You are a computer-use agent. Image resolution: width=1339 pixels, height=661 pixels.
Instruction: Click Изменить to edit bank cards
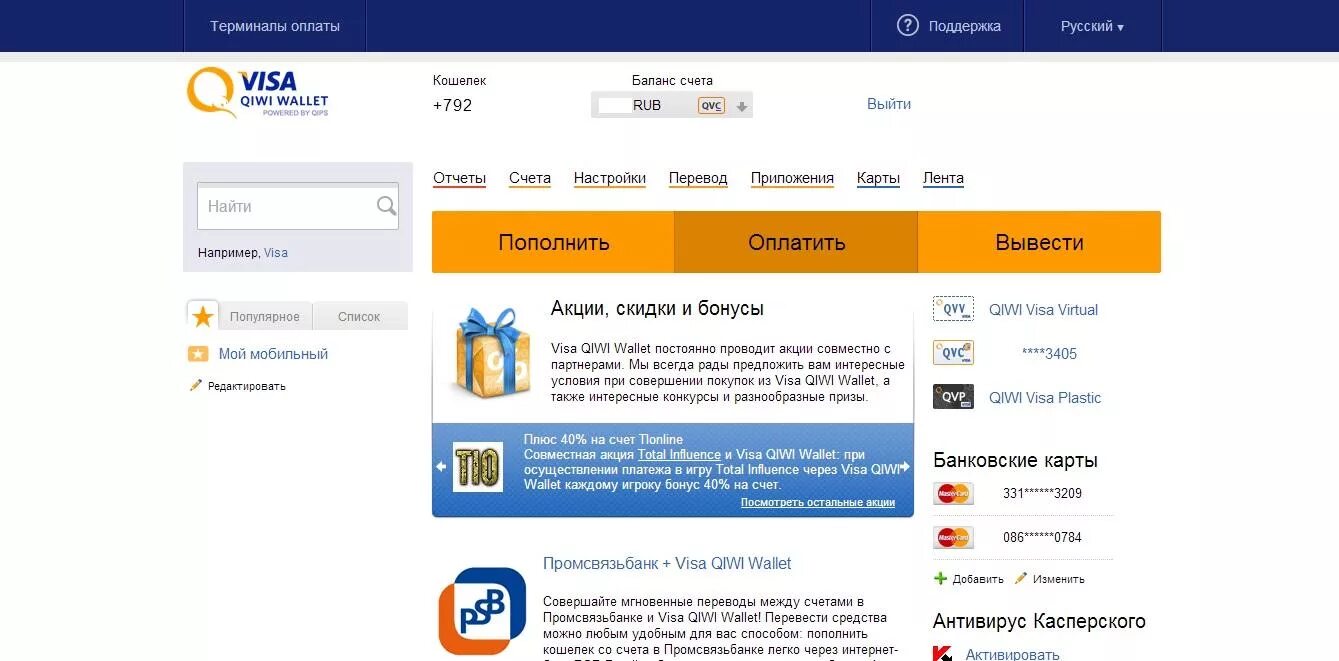coord(1059,579)
